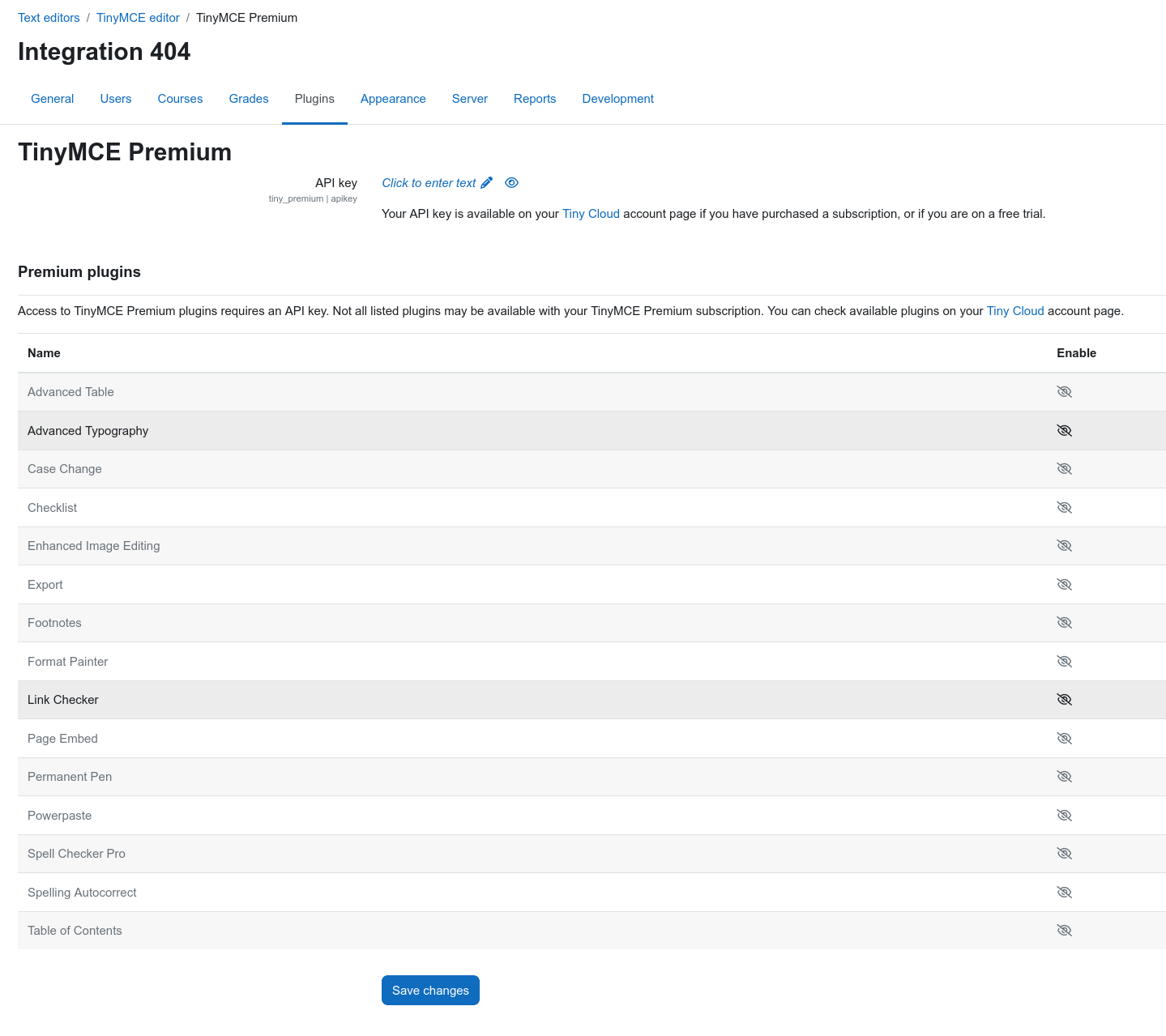The width and height of the screenshot is (1166, 1036).
Task: Open the Users tab
Action: click(x=116, y=99)
